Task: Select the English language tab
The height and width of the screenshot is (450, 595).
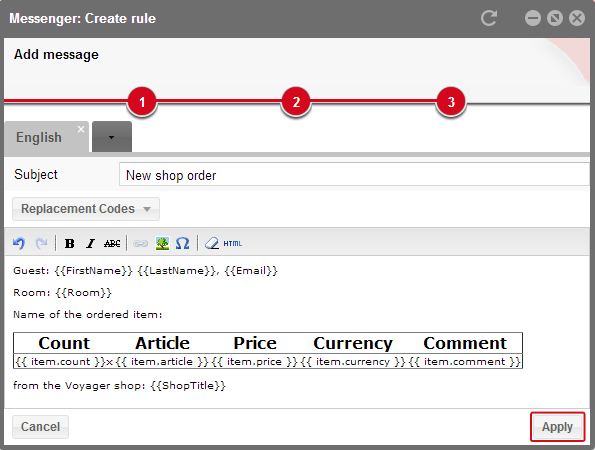Action: (39, 137)
